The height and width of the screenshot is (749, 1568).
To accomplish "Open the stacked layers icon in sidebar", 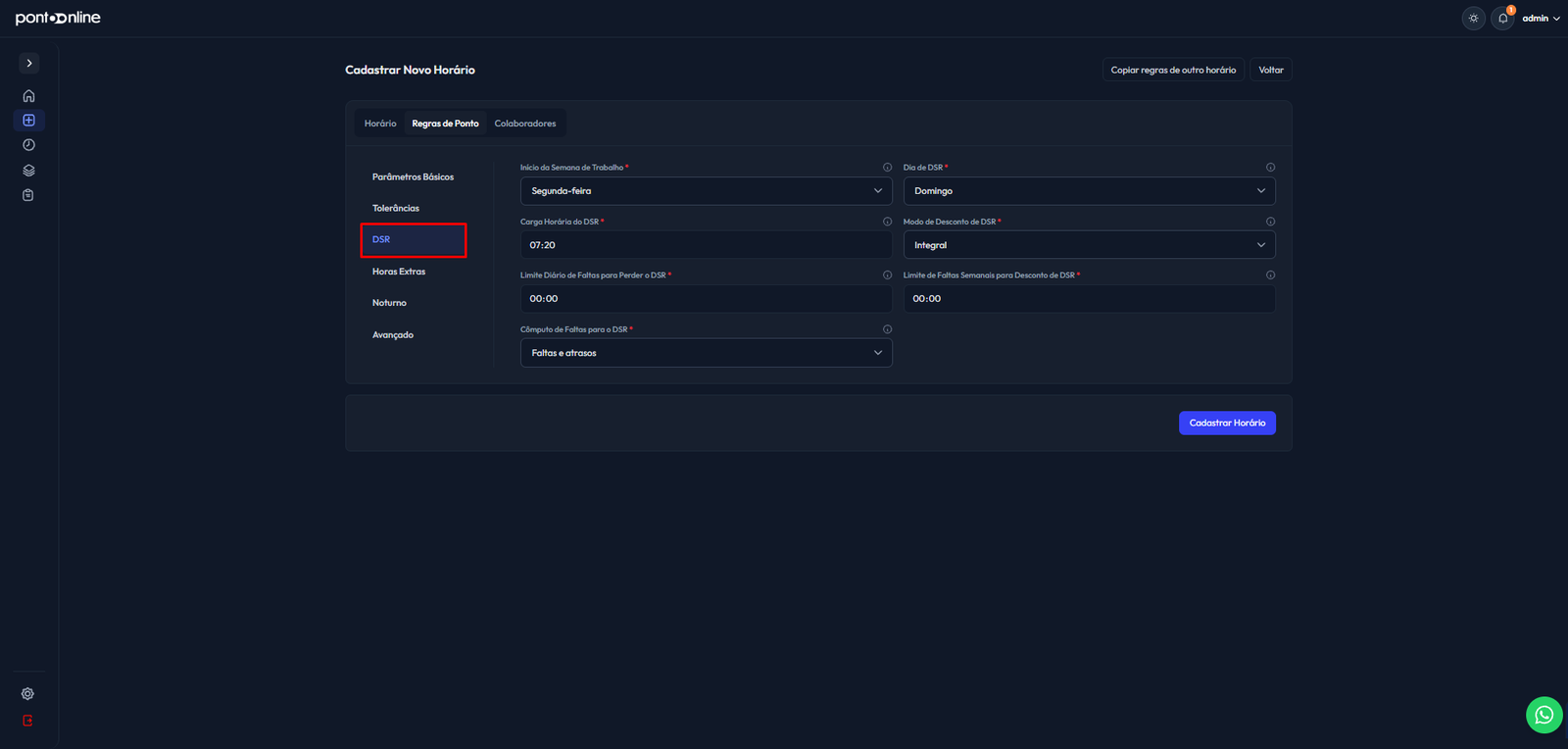I will [x=28, y=170].
